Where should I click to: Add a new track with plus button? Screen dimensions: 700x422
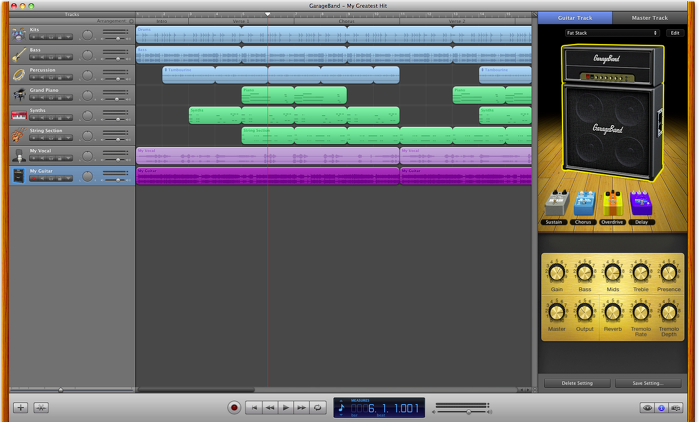point(20,407)
